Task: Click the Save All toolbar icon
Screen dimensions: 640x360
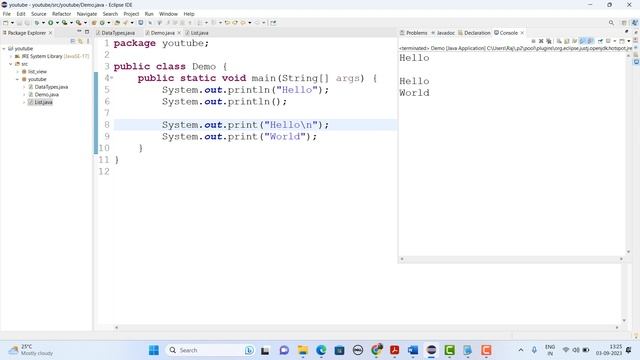Action: (x=27, y=23)
